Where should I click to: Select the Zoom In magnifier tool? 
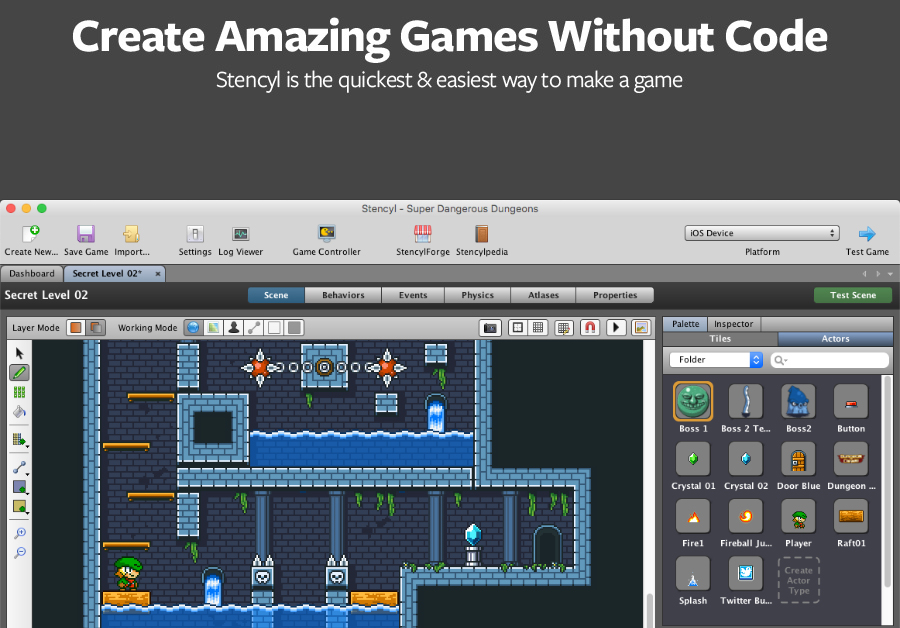[x=19, y=533]
